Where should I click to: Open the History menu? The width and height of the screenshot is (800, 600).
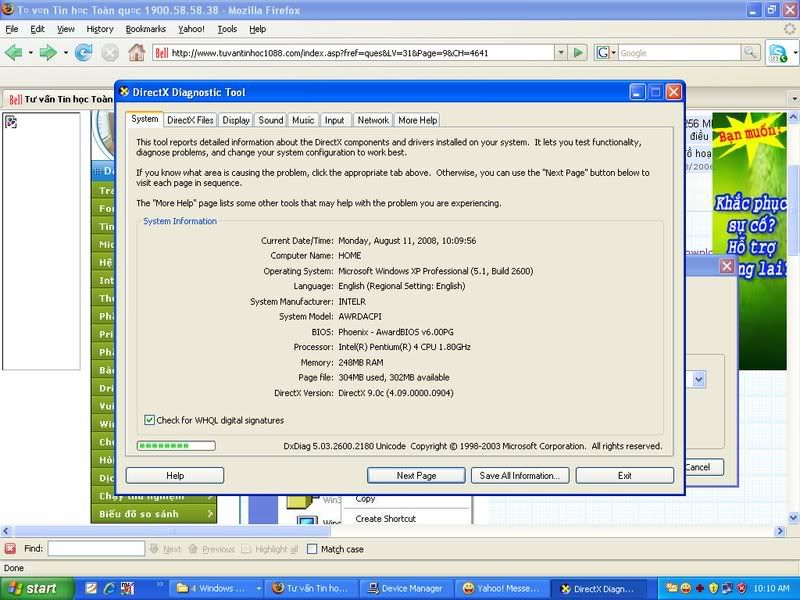[x=100, y=29]
